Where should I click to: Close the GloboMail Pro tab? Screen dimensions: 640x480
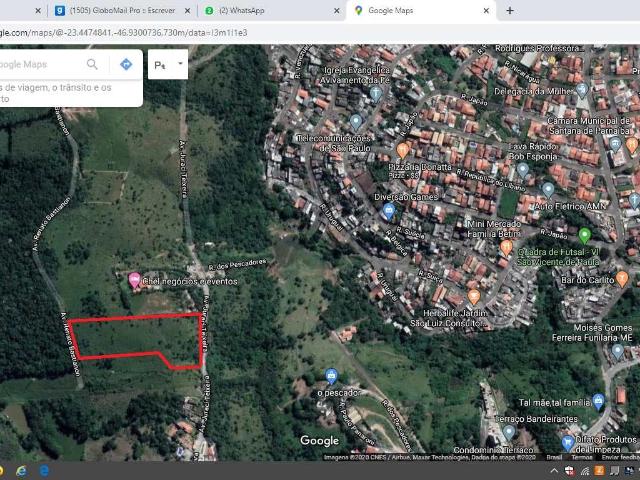[187, 11]
